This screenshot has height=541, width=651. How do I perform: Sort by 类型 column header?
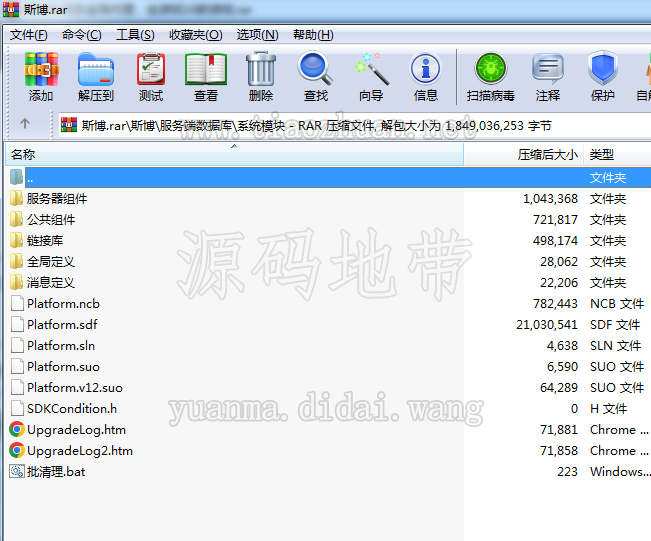tap(617, 154)
